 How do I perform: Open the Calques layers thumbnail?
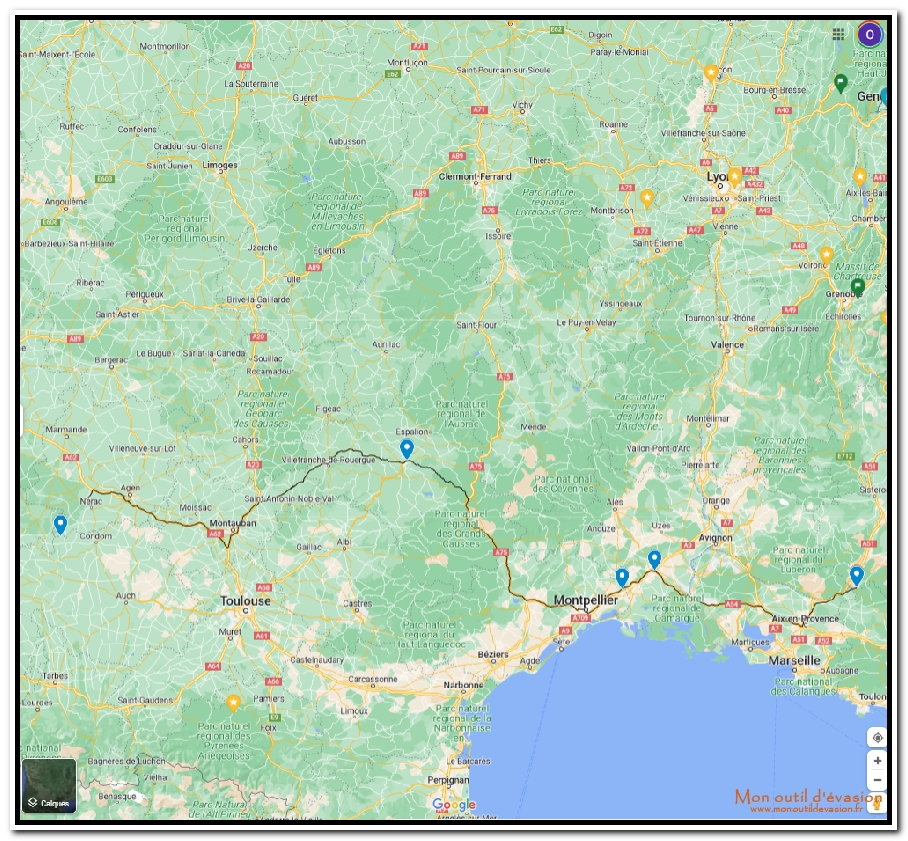[49, 785]
